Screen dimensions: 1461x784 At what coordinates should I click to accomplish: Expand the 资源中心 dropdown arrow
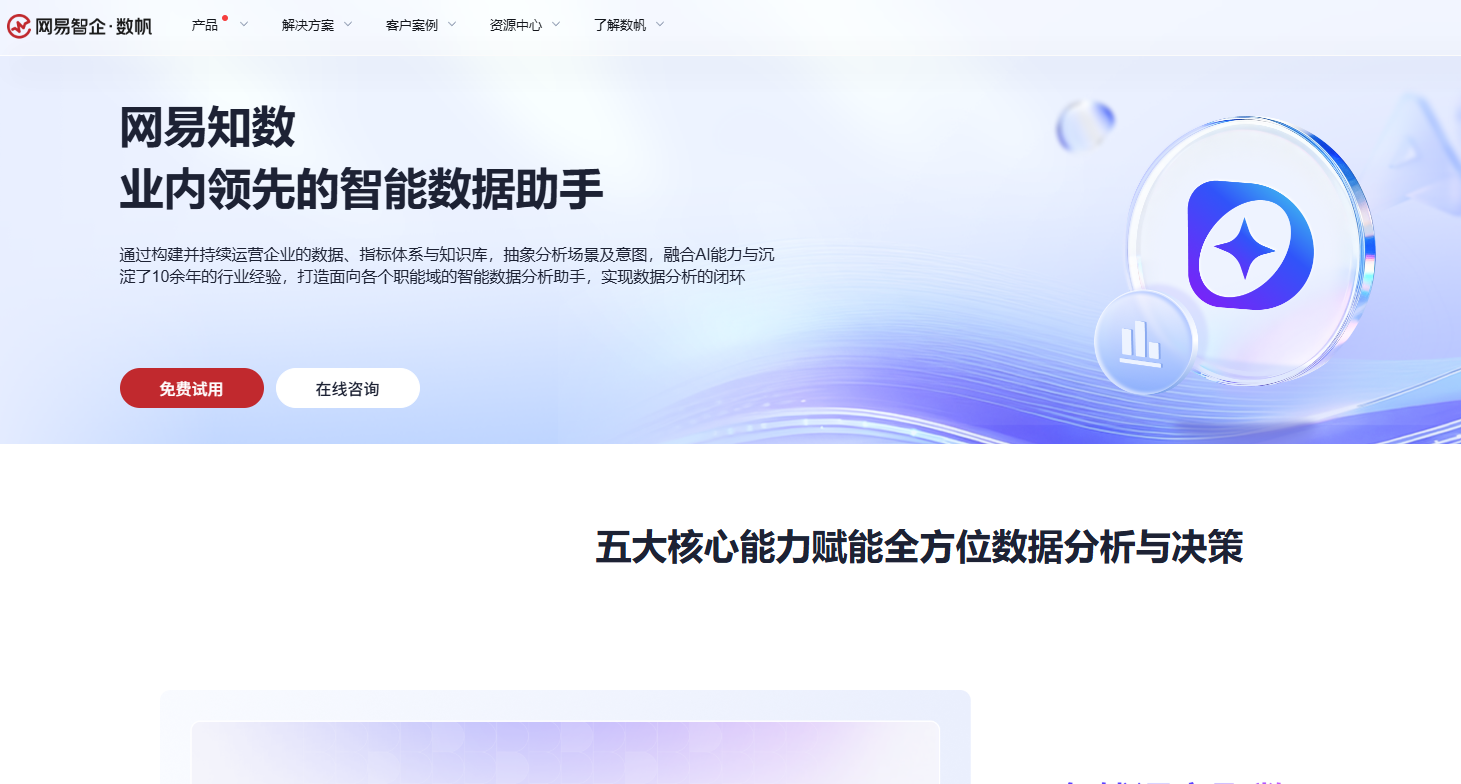pos(556,25)
